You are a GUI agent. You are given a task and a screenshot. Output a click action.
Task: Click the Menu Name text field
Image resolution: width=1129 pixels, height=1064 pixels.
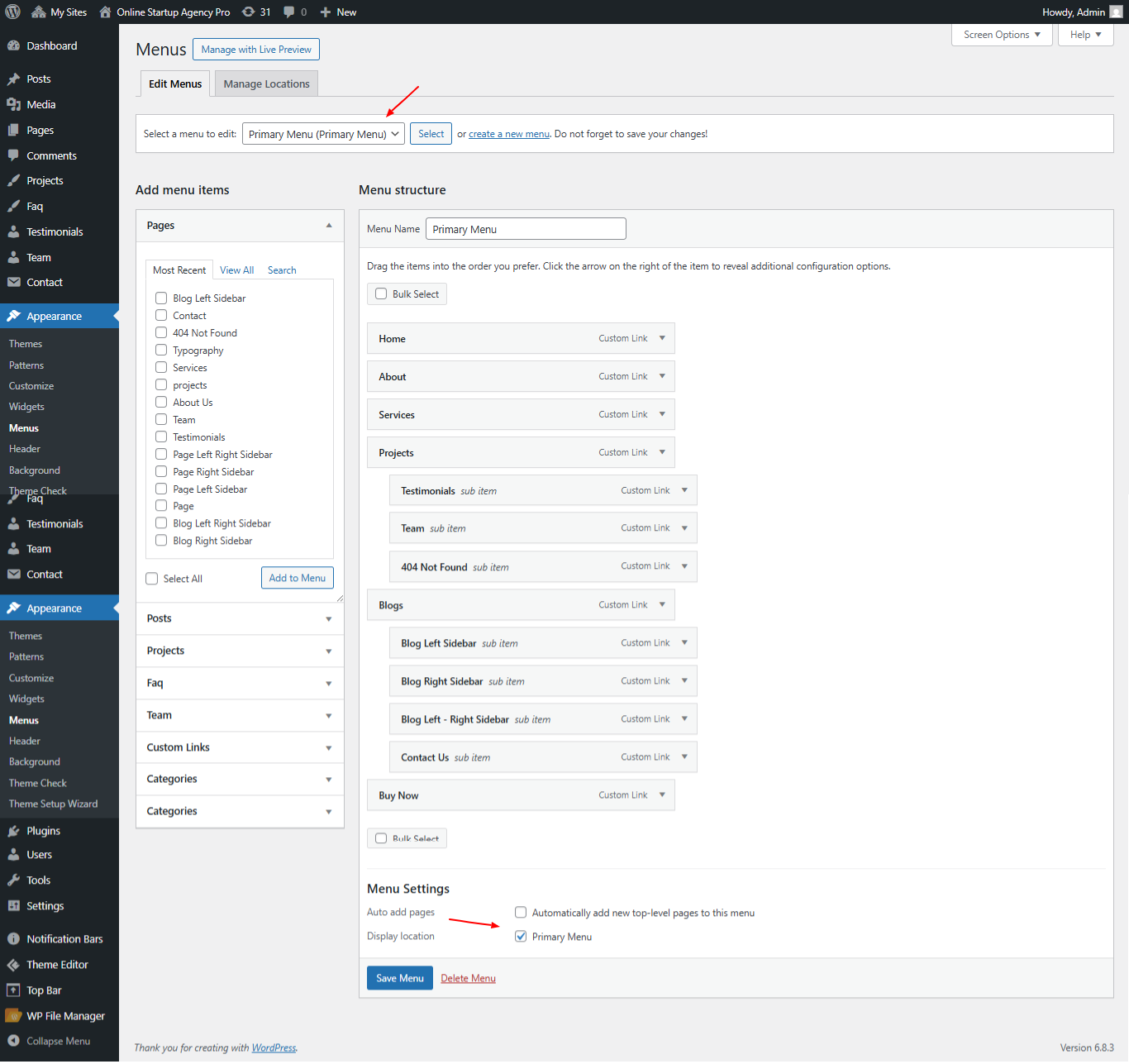point(526,229)
